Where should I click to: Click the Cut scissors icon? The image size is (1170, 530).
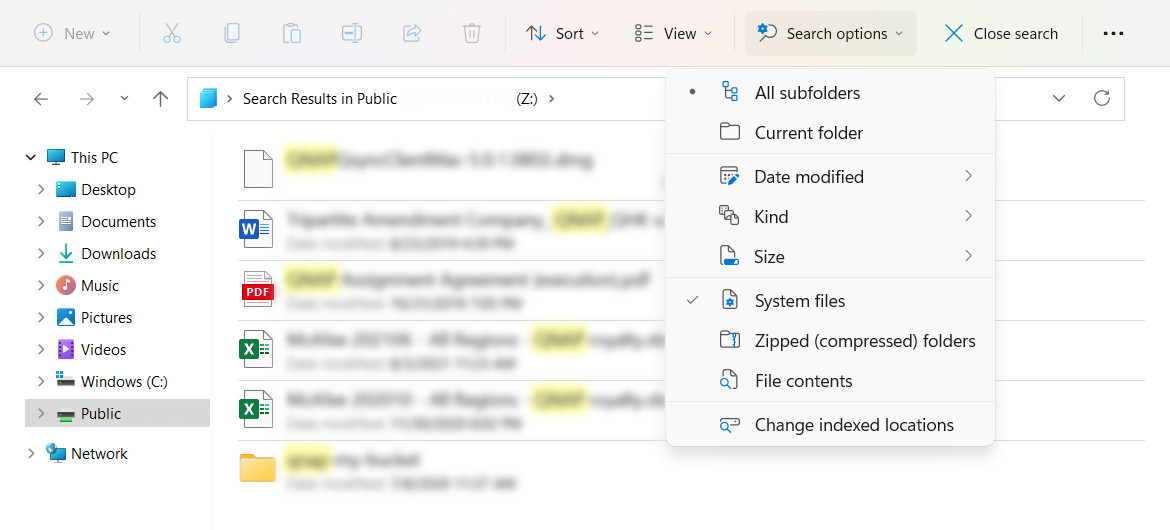click(171, 33)
